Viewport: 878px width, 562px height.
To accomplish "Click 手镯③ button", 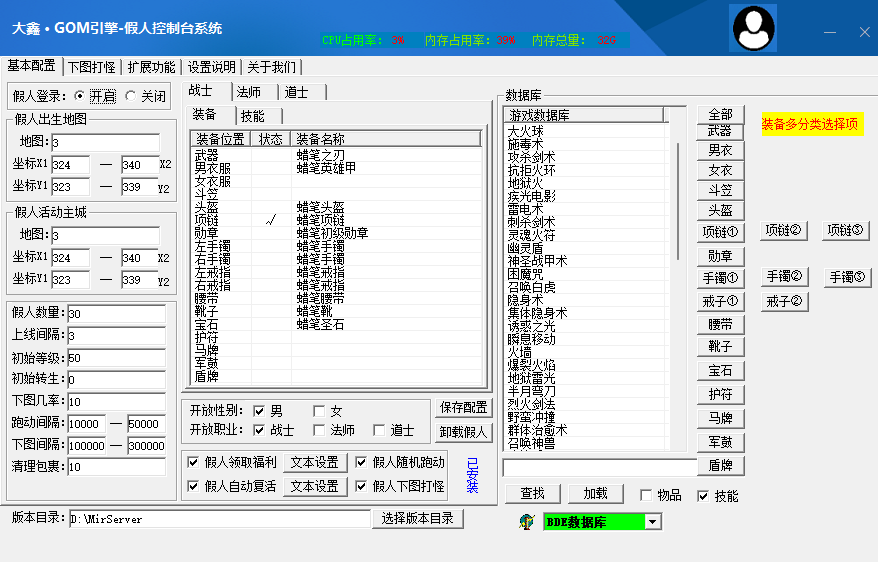I will (x=847, y=277).
